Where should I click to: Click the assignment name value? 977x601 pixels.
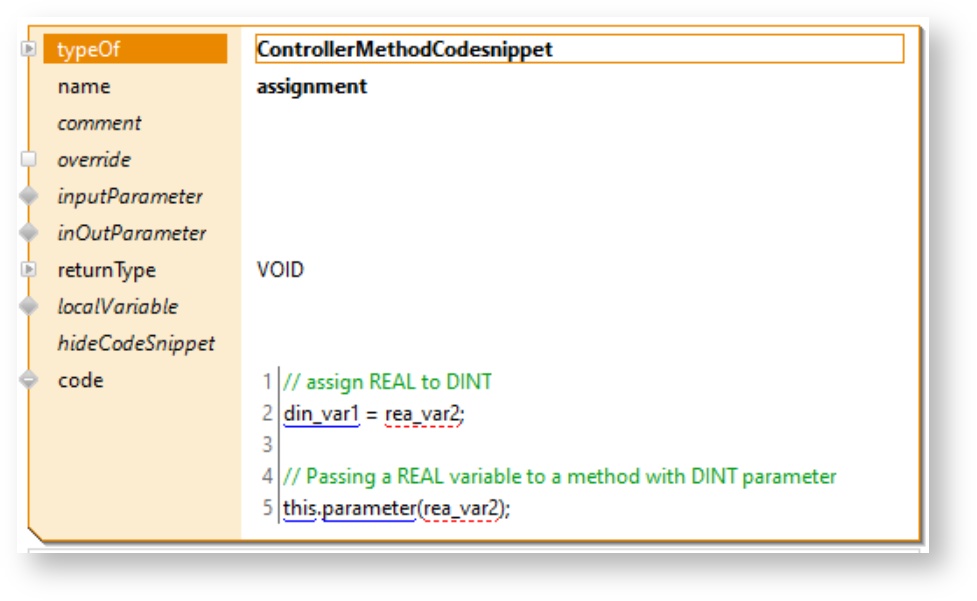tap(312, 87)
